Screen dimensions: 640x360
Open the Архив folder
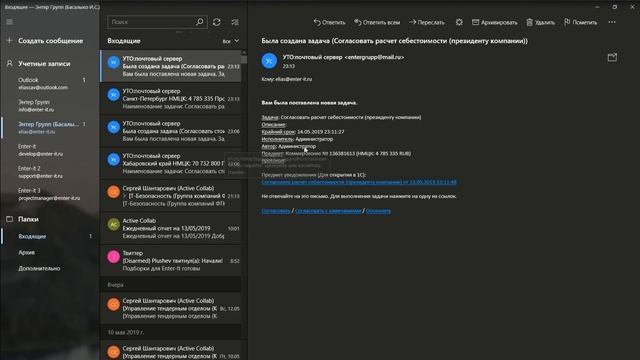51,252
